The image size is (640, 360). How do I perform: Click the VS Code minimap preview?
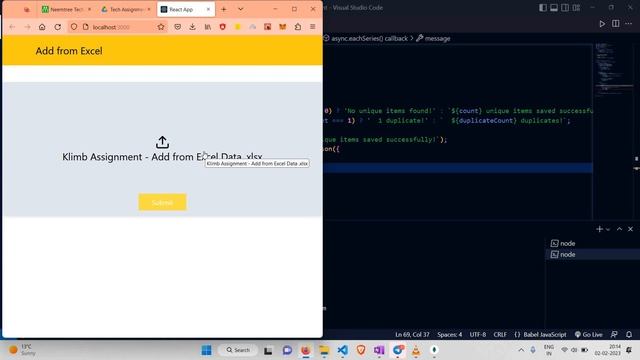pos(613,69)
